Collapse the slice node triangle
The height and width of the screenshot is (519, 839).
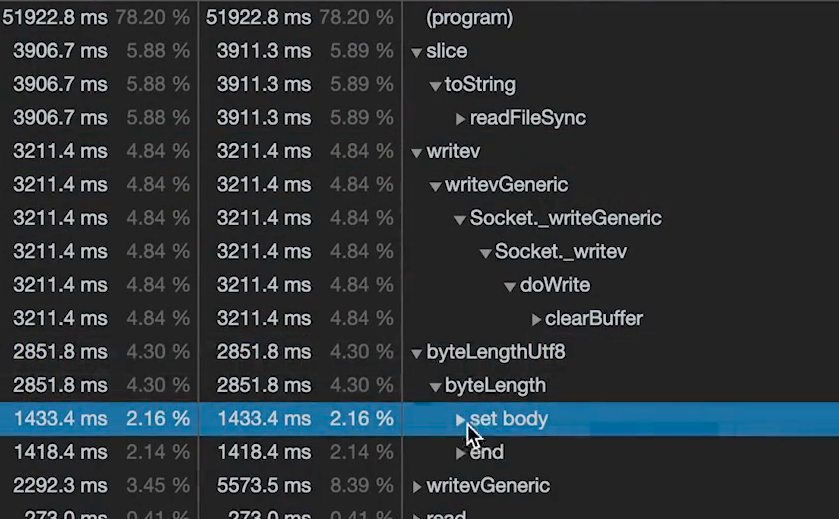pos(417,52)
